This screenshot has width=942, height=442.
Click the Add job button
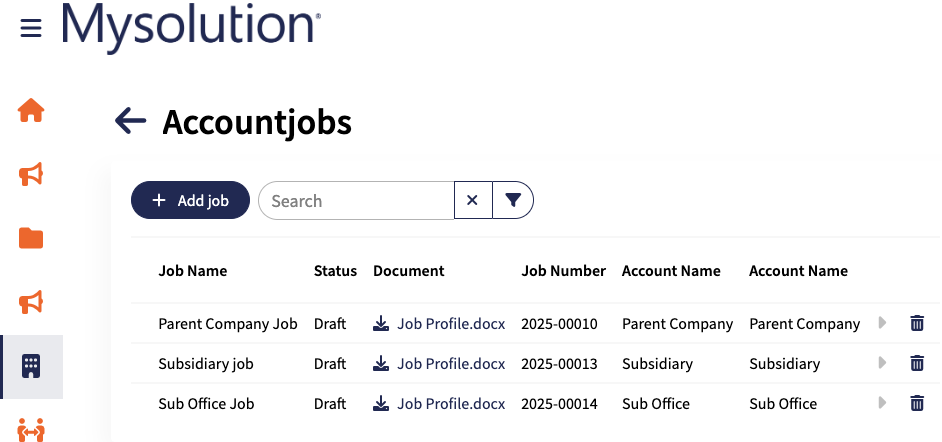[190, 201]
